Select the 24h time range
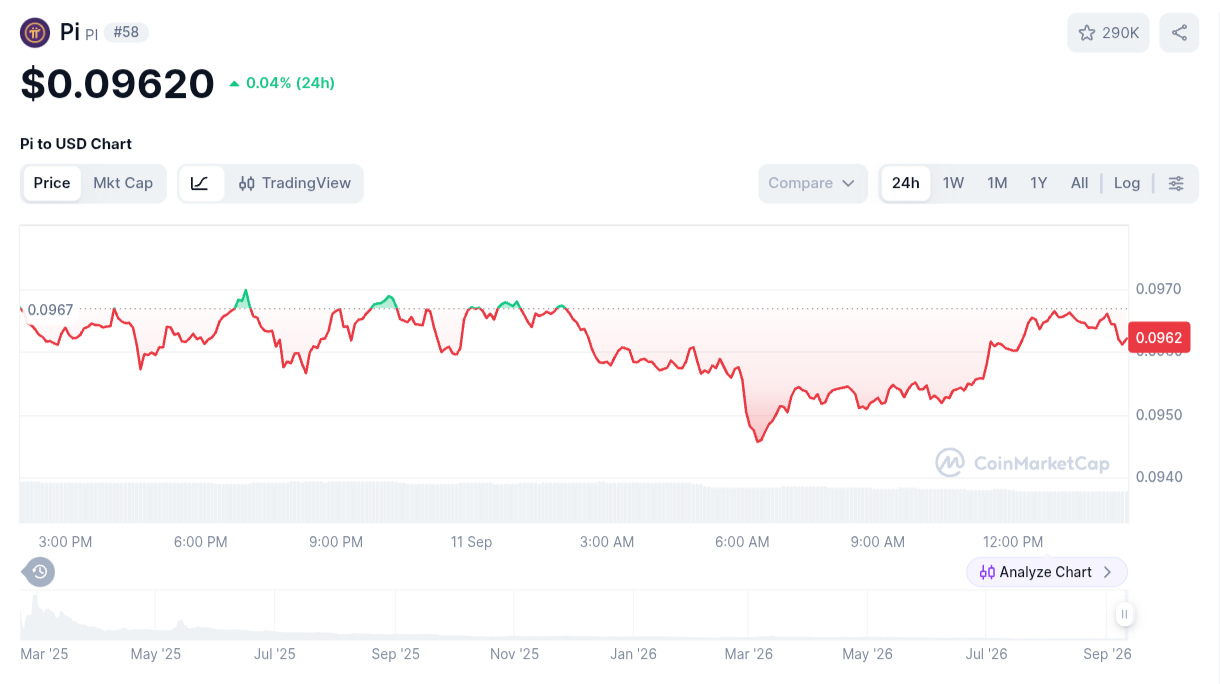1220x684 pixels. pos(906,183)
